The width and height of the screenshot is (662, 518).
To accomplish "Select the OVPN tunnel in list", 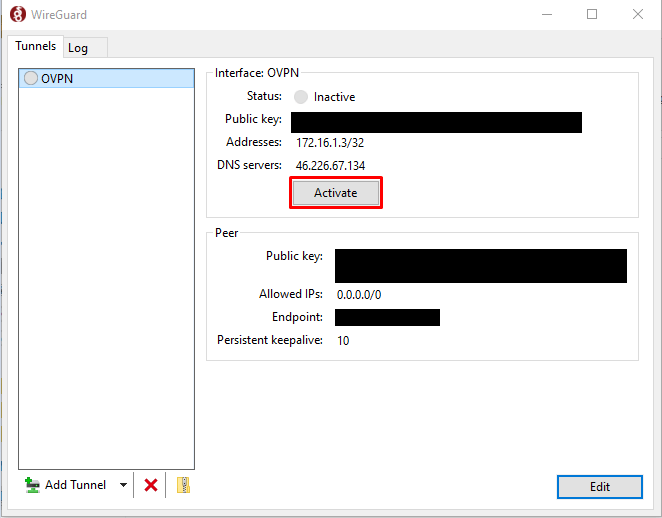I will (x=106, y=79).
